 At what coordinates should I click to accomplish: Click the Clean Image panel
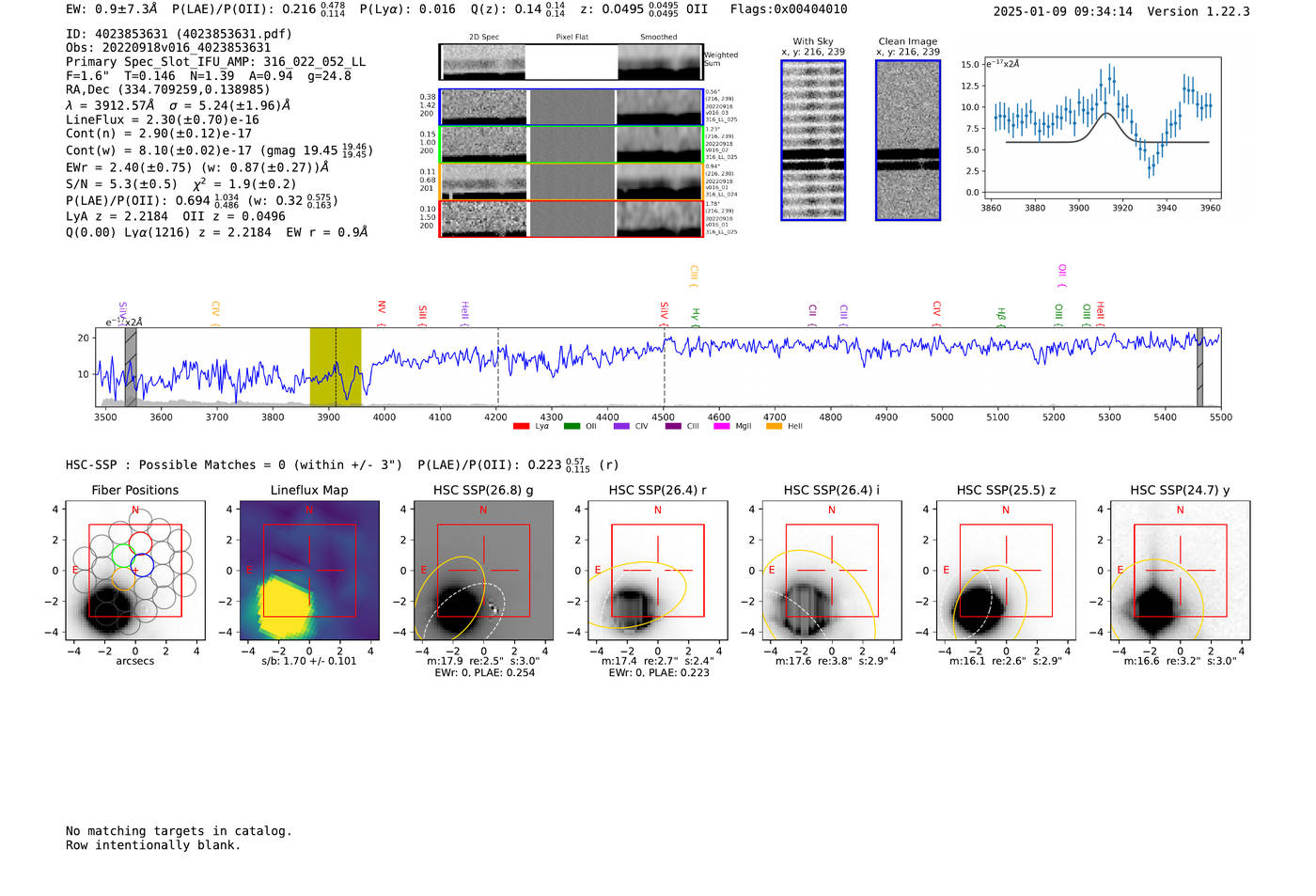908,140
